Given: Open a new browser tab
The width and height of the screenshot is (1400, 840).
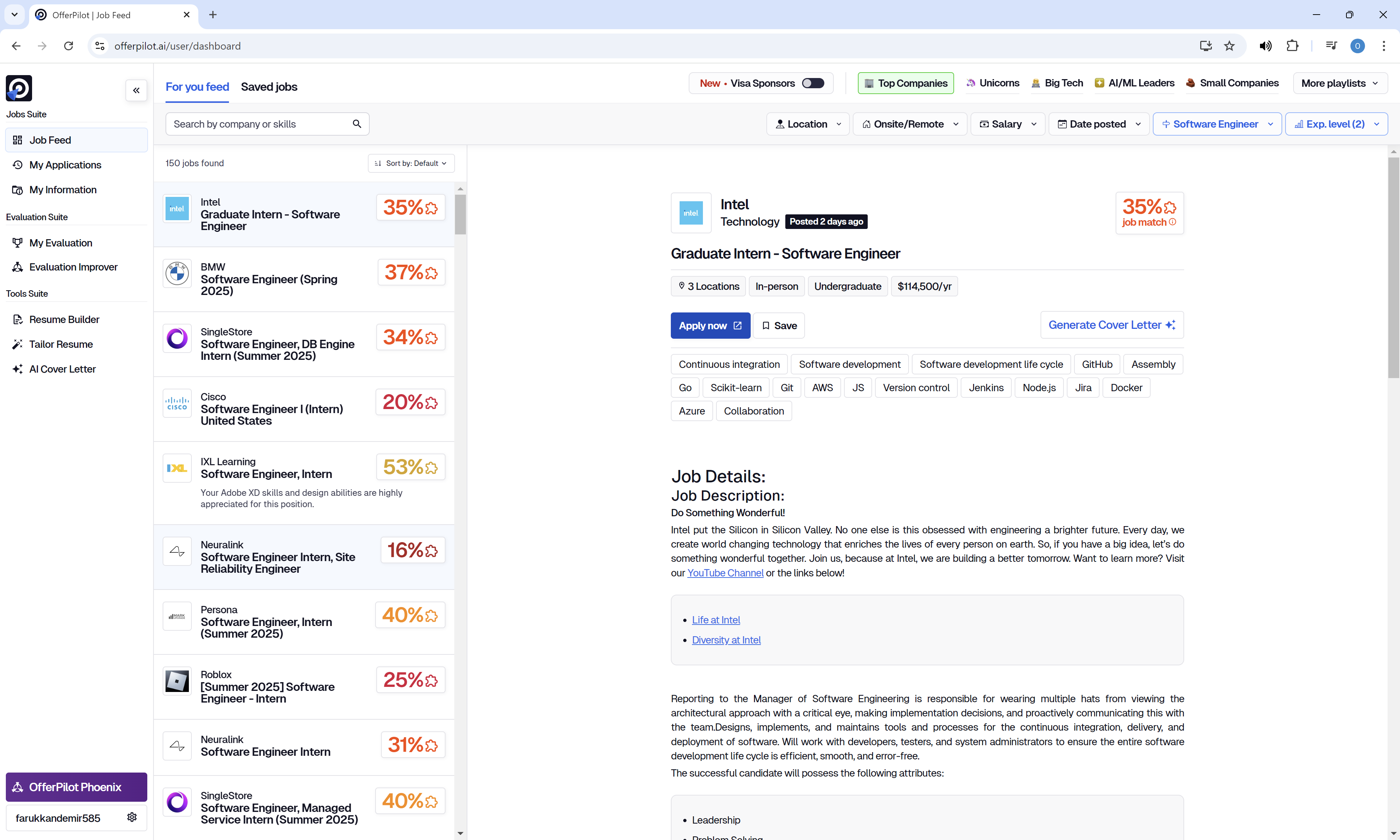Looking at the screenshot, I should 213,15.
